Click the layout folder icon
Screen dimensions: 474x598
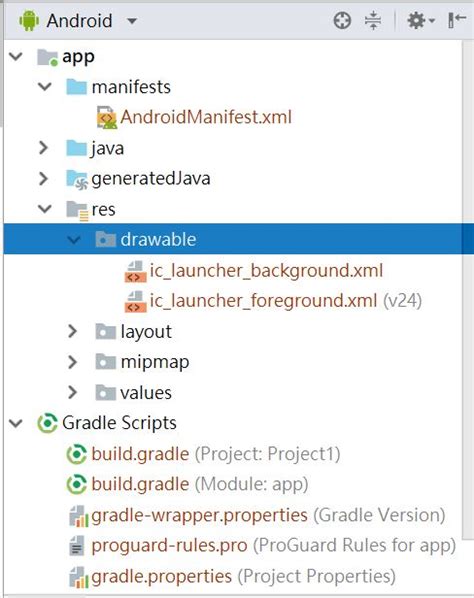105,331
